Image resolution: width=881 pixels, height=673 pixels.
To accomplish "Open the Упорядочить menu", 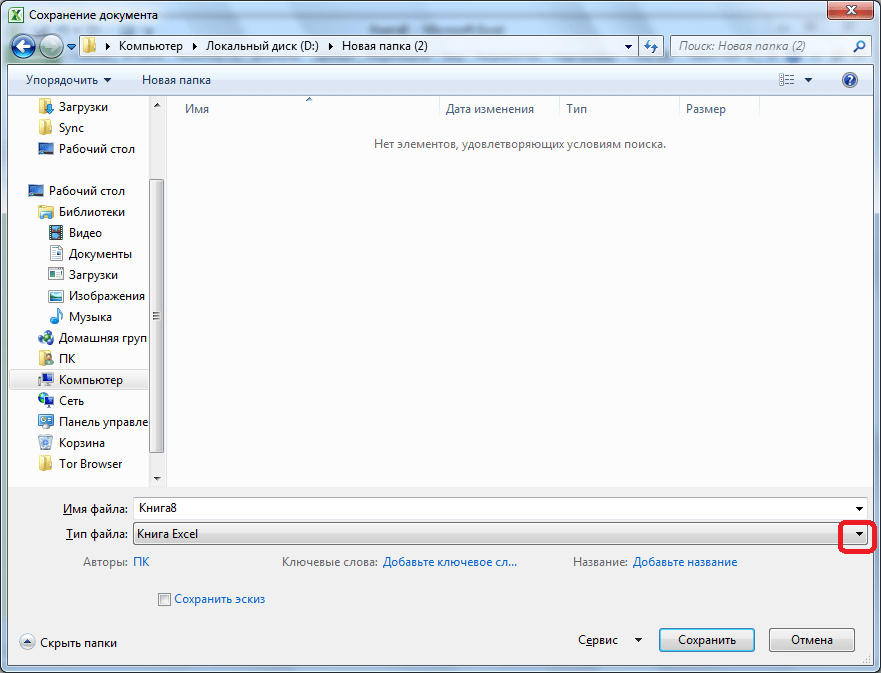I will (68, 80).
